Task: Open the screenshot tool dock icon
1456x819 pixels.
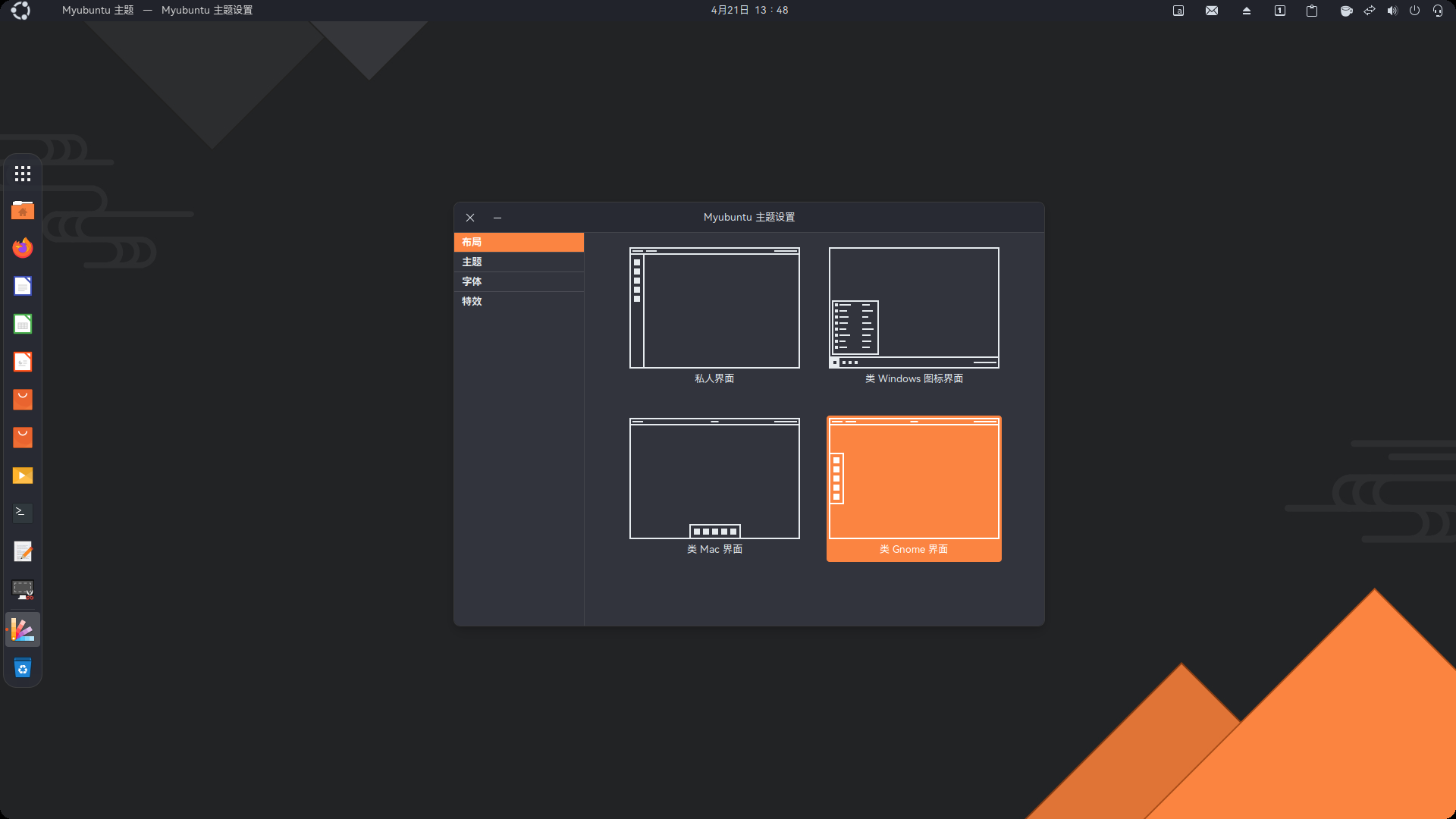Action: coord(23,589)
